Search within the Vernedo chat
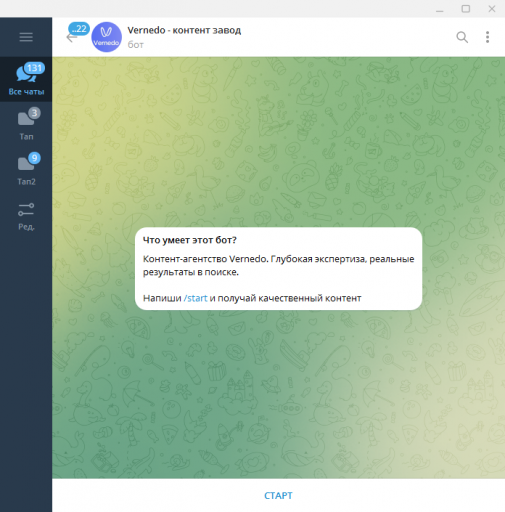The height and width of the screenshot is (512, 505). point(462,37)
